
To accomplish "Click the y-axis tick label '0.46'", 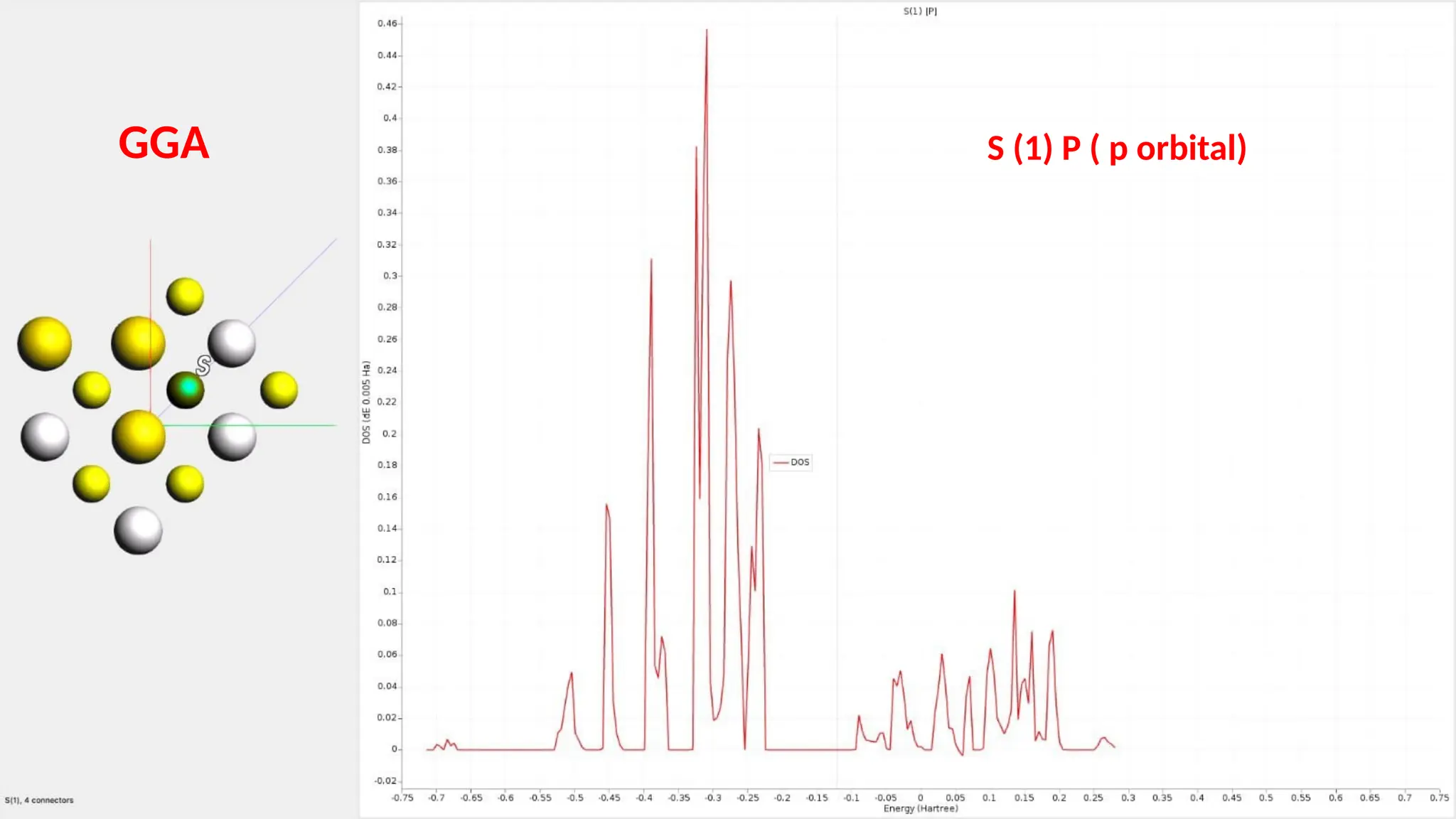I will 387,23.
